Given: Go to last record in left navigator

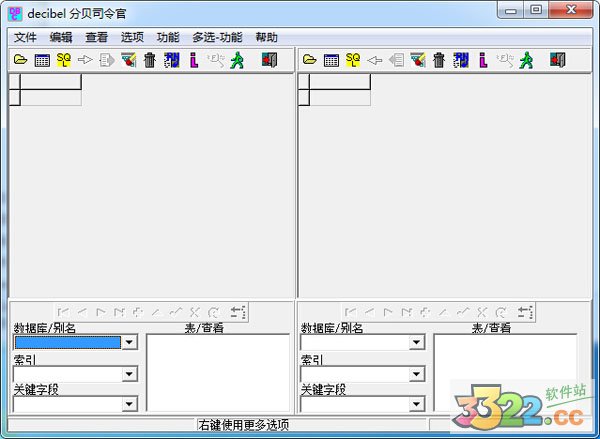Looking at the screenshot, I should point(119,312).
